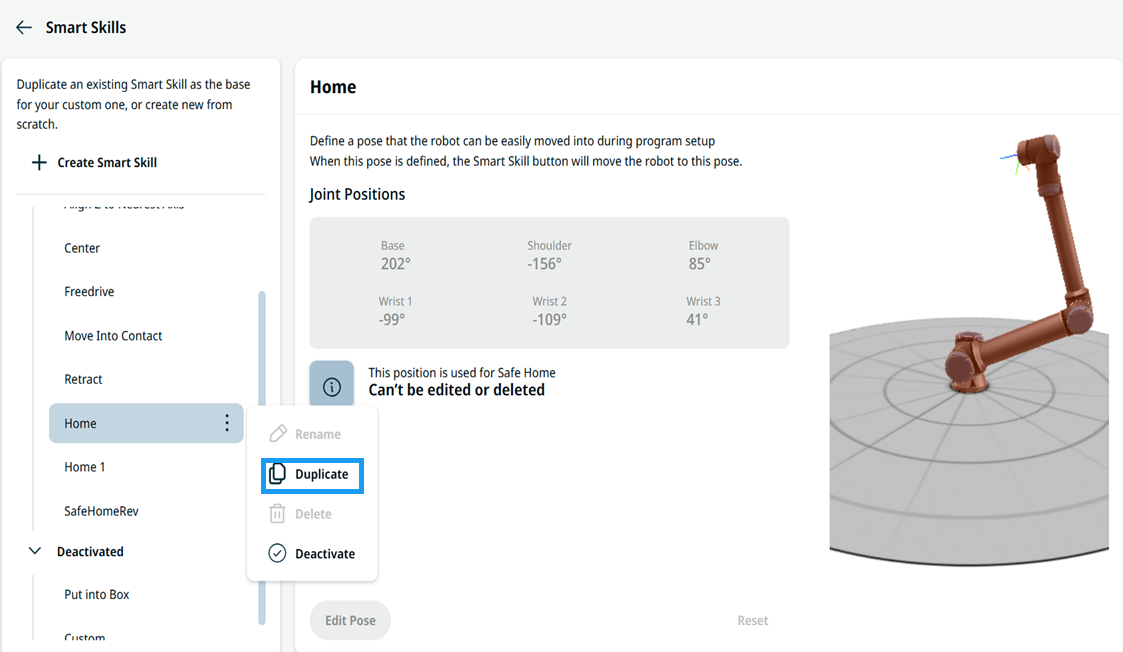This screenshot has height=652, width=1123.
Task: Click the pencil Rename icon
Action: (278, 433)
